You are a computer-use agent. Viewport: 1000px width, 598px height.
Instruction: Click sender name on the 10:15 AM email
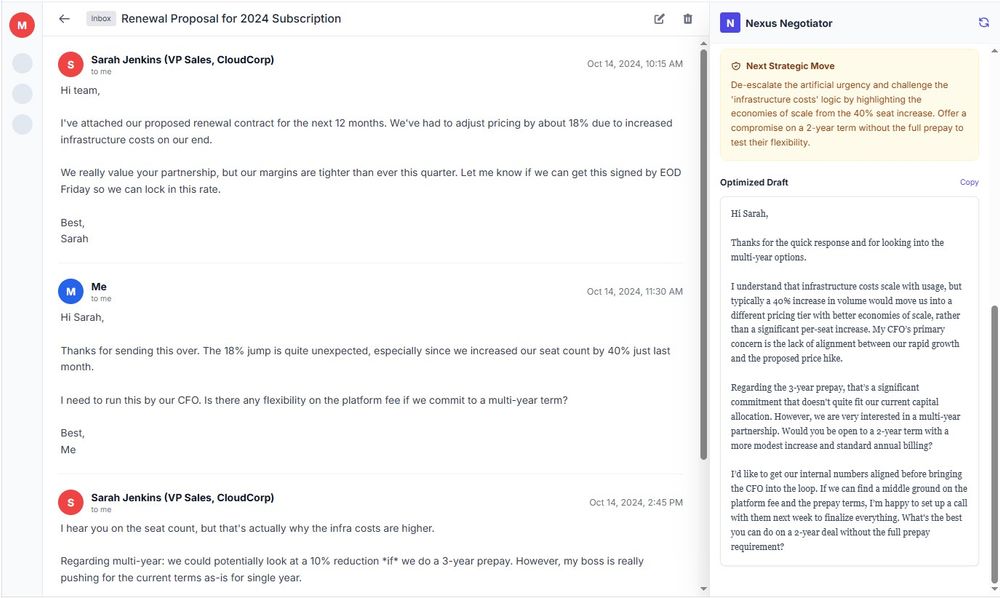182,59
